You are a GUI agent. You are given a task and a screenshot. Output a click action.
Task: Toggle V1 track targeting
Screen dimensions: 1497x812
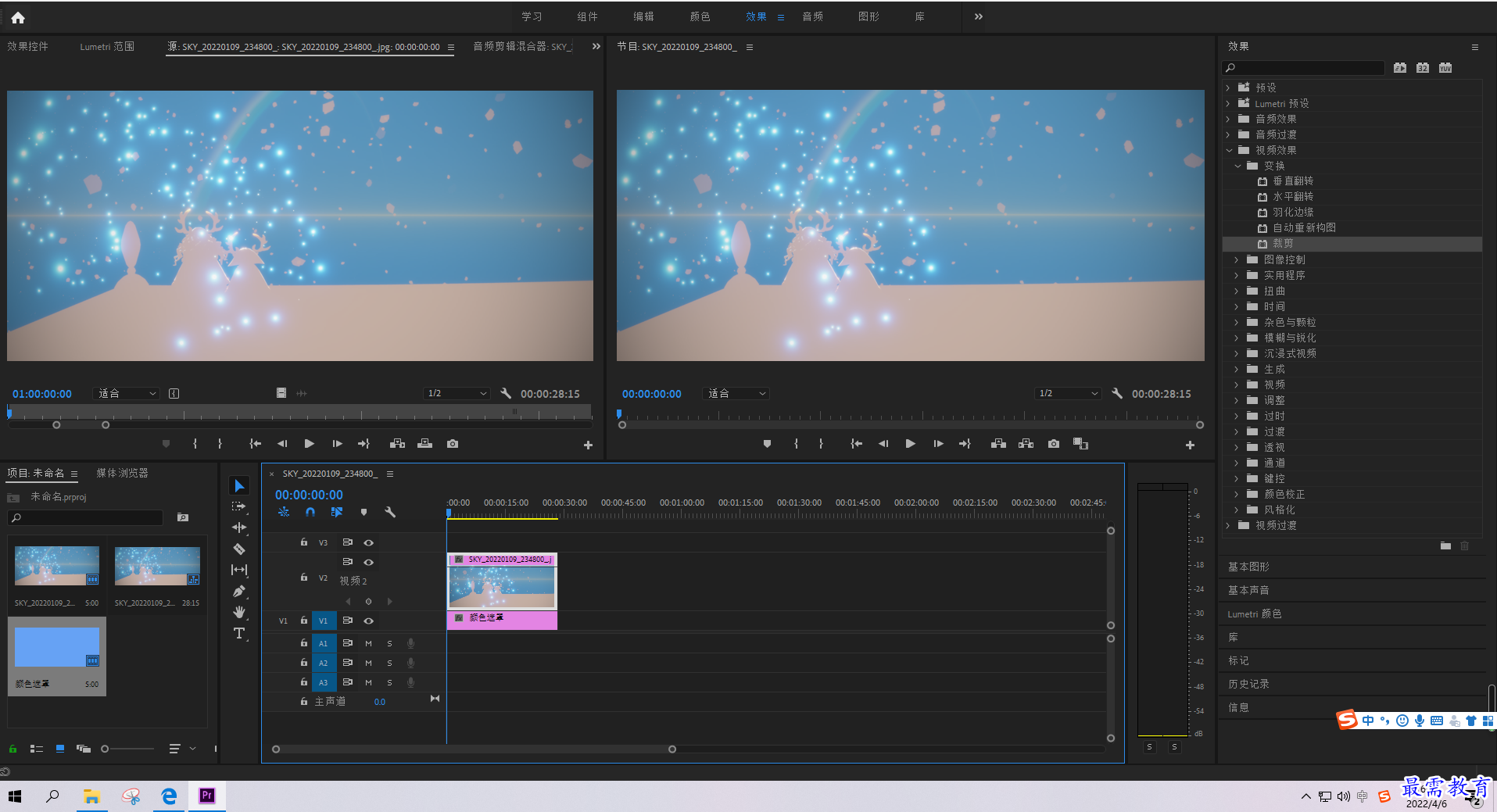pyautogui.click(x=324, y=621)
